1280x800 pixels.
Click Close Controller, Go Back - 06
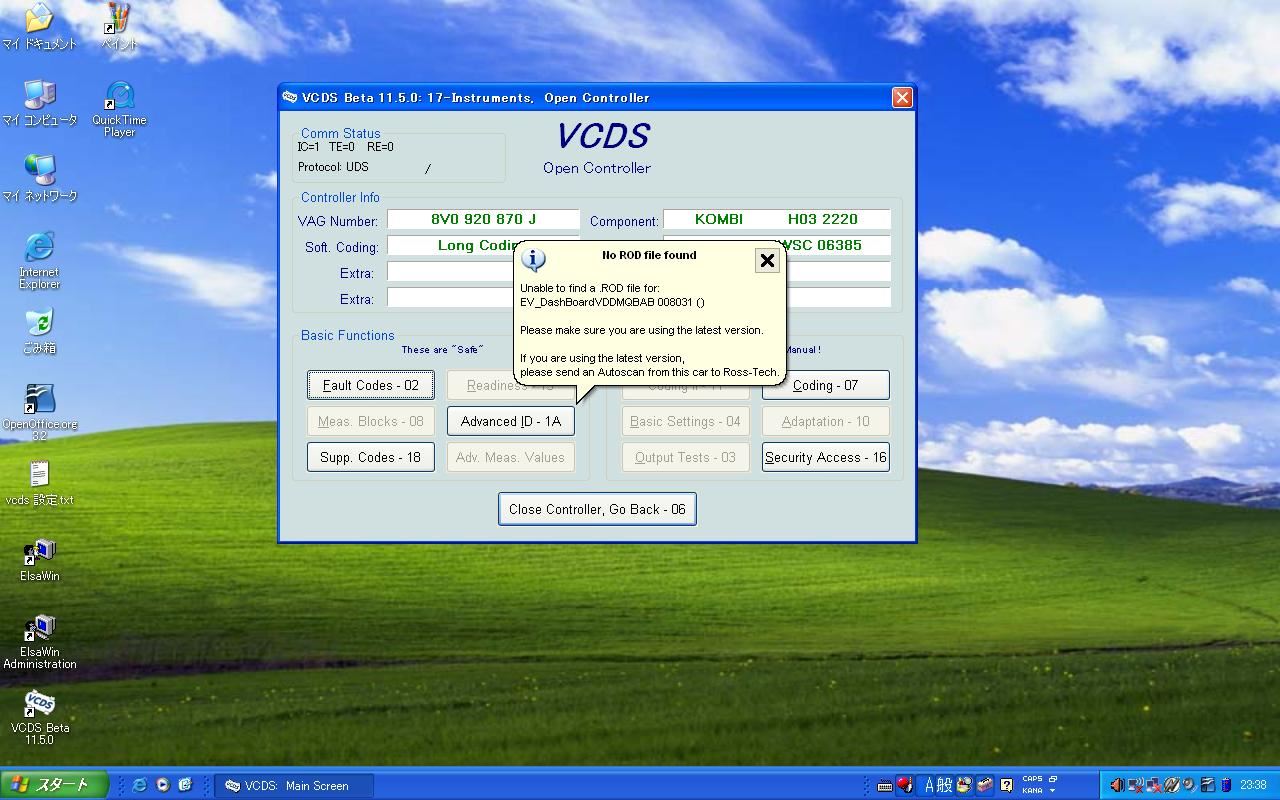(597, 509)
